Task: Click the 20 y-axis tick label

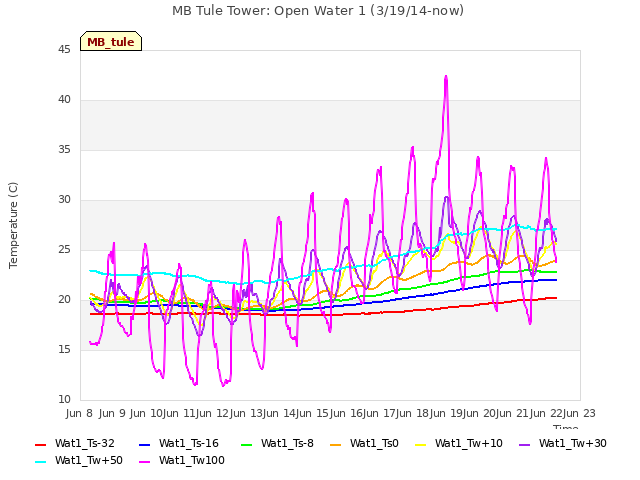Action: click(64, 300)
